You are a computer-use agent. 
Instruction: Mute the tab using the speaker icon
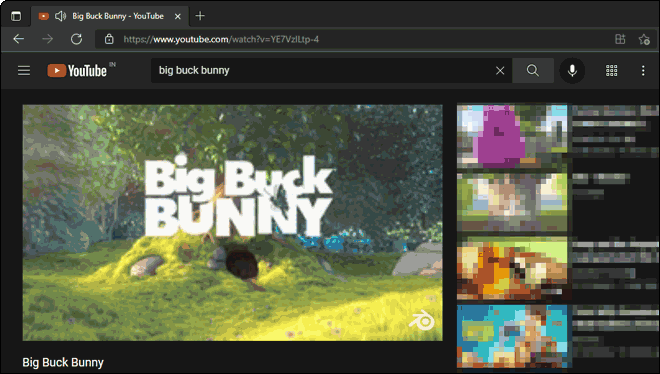point(60,16)
